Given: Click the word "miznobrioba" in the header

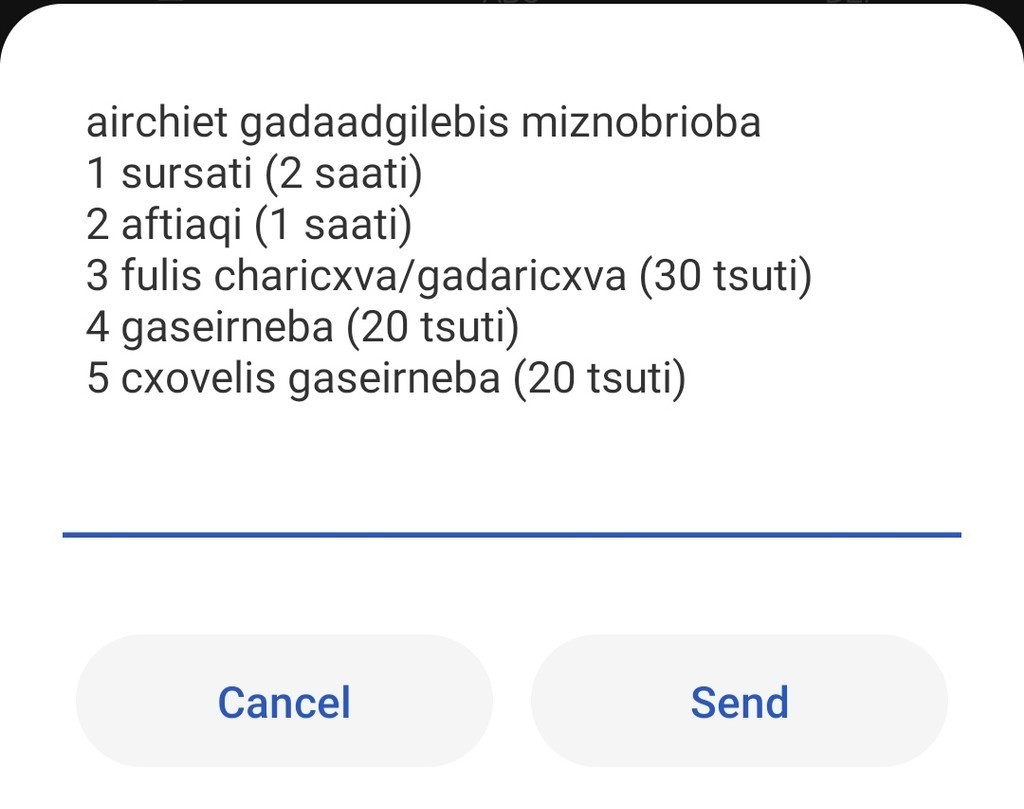Looking at the screenshot, I should (641, 123).
